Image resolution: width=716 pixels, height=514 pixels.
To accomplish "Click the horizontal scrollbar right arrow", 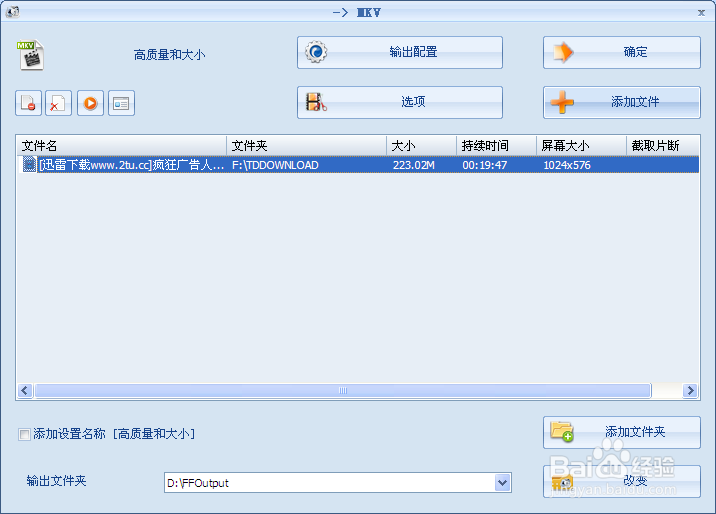I will click(x=690, y=391).
